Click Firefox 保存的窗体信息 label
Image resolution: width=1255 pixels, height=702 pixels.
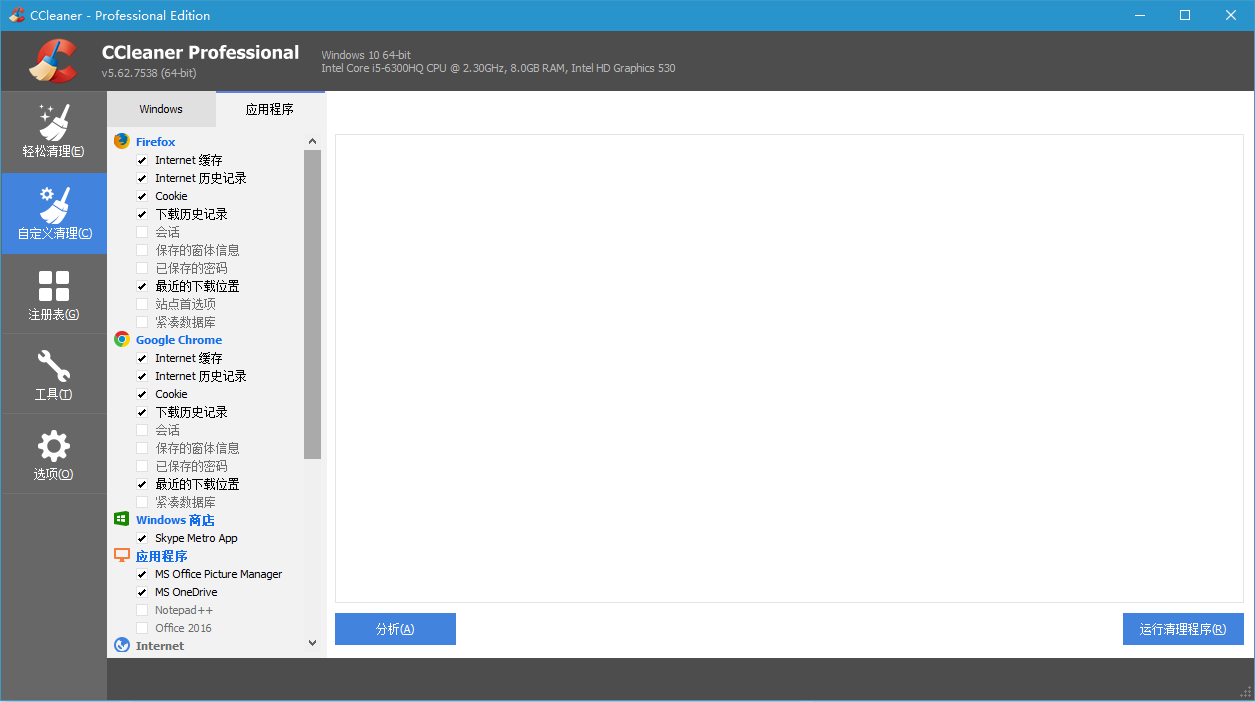(x=197, y=250)
